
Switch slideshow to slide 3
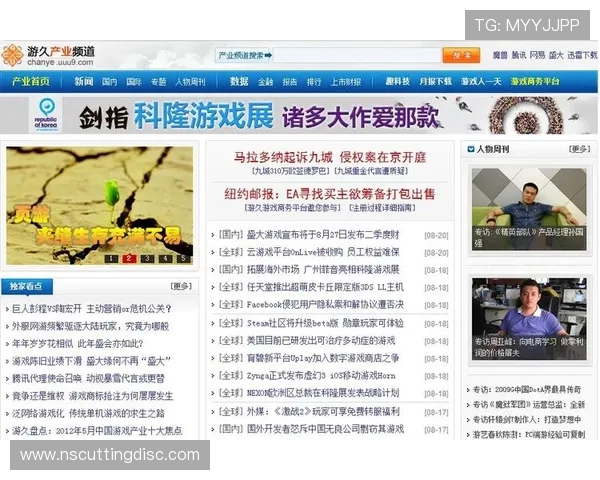click(x=147, y=259)
